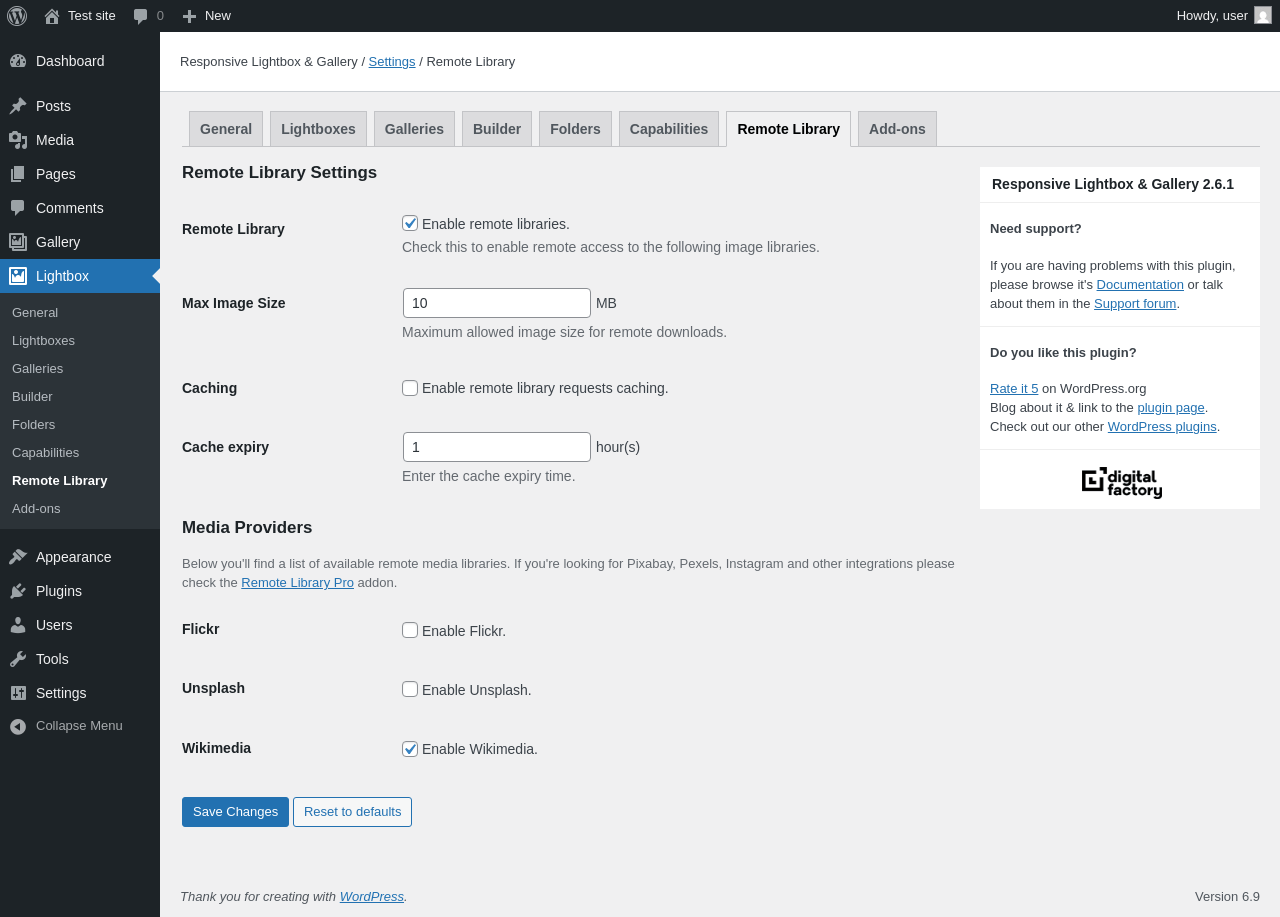Open comments bubble in admin bar
The width and height of the screenshot is (1280, 917).
(141, 16)
